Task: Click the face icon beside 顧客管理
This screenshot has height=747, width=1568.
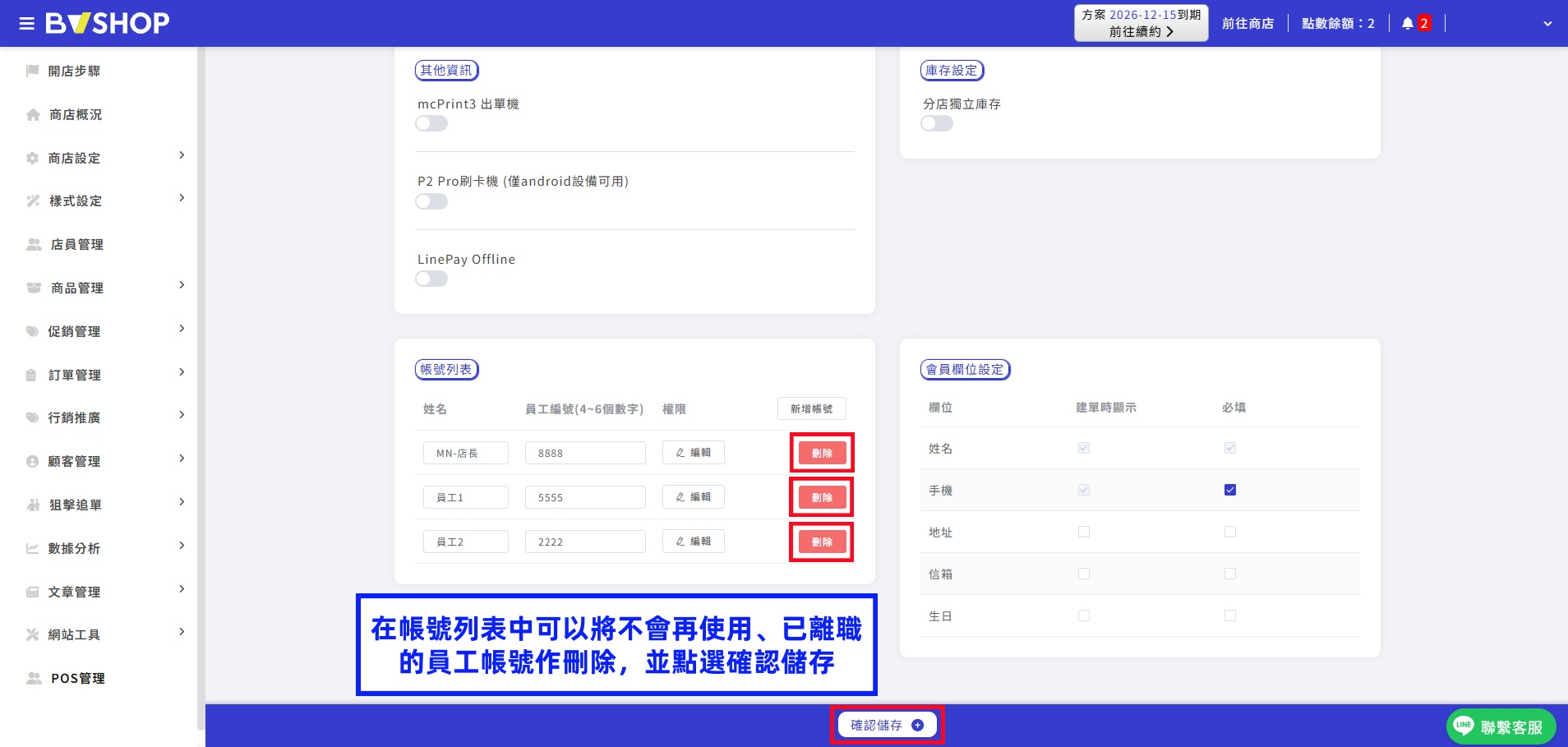Action: click(33, 461)
